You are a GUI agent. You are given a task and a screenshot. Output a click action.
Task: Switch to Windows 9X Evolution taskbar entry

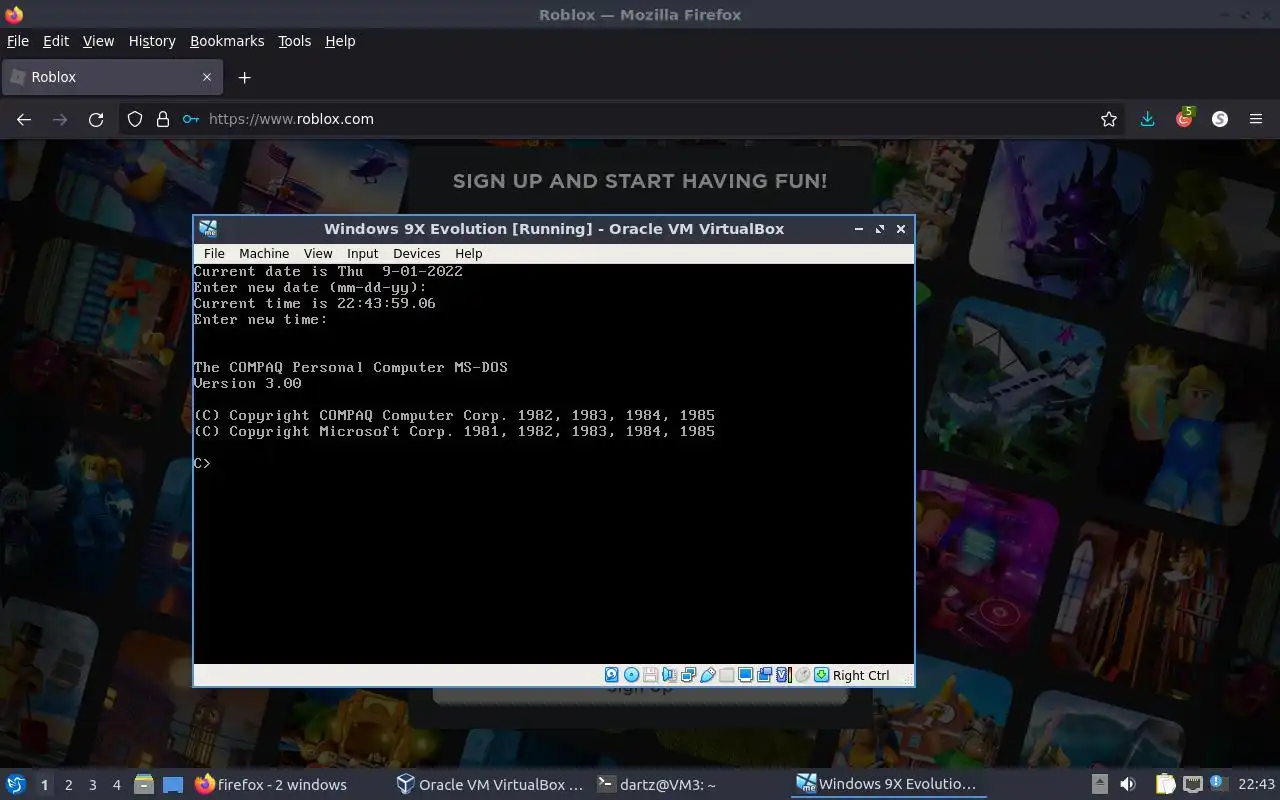[x=887, y=785]
